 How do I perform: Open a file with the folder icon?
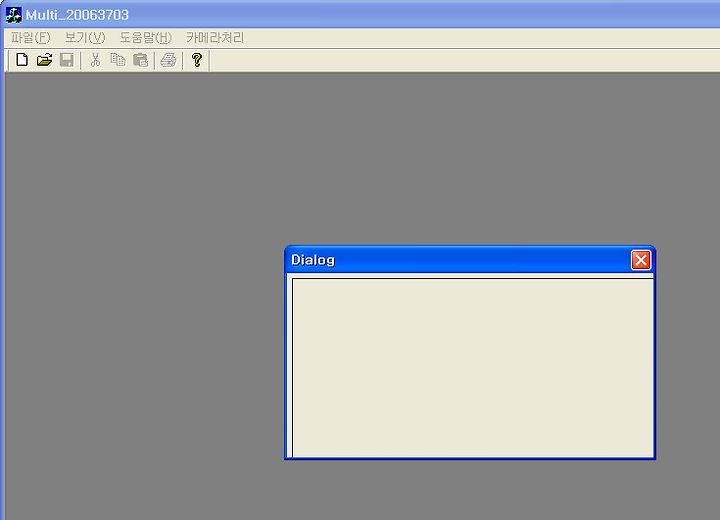point(44,60)
